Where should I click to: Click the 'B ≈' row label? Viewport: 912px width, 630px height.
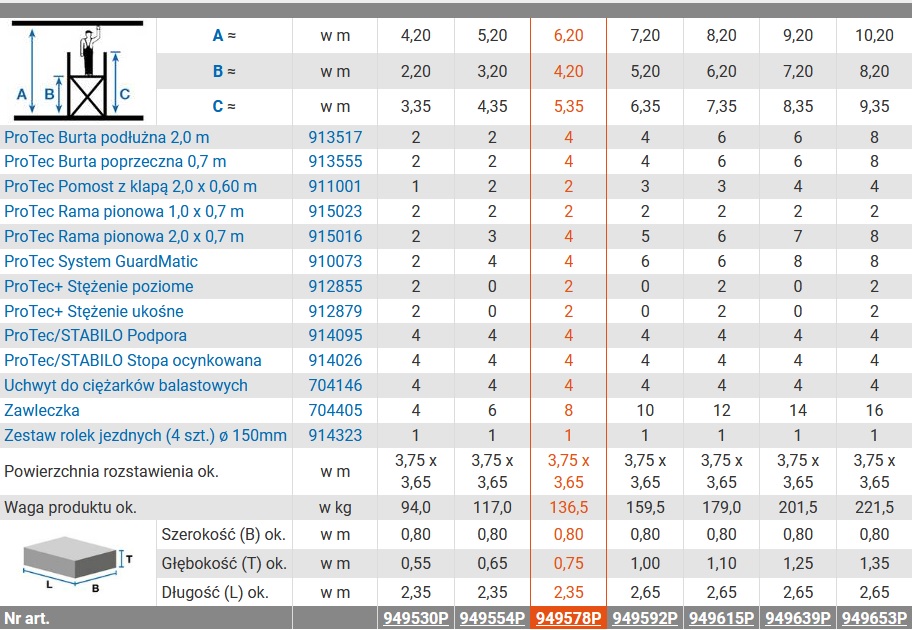(x=224, y=71)
